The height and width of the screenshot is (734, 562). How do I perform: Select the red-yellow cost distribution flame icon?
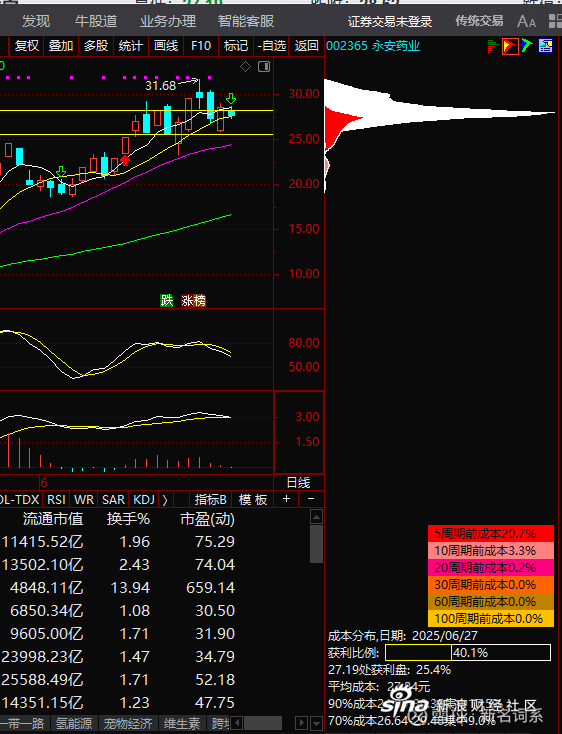pyautogui.click(x=510, y=46)
